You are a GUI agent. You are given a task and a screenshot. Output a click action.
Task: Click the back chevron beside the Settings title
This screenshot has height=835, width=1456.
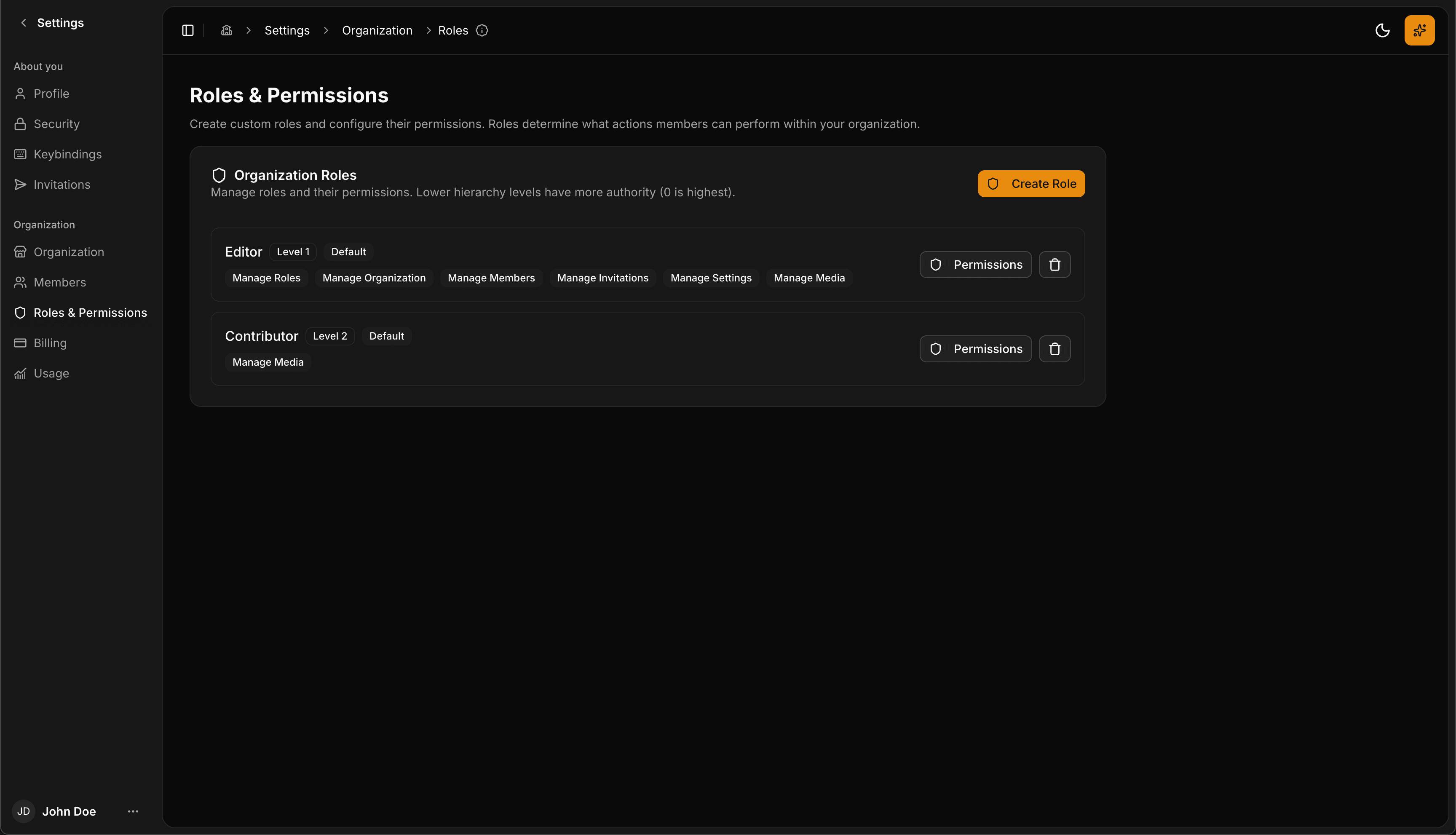pyautogui.click(x=23, y=23)
